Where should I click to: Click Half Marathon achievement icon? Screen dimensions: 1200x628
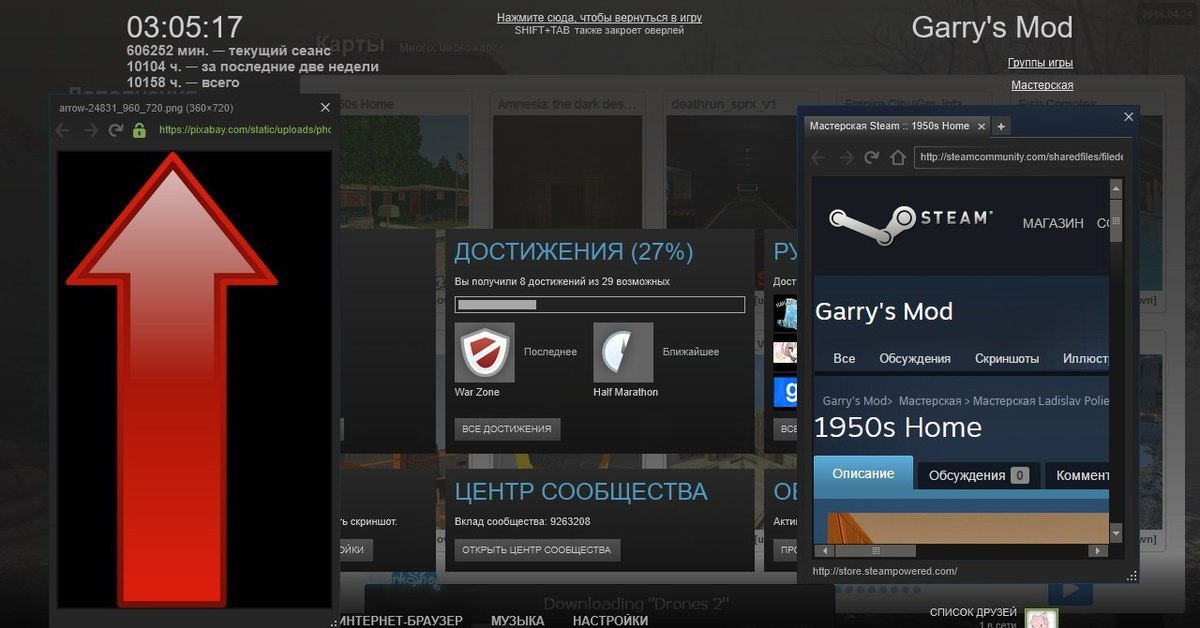pos(623,352)
